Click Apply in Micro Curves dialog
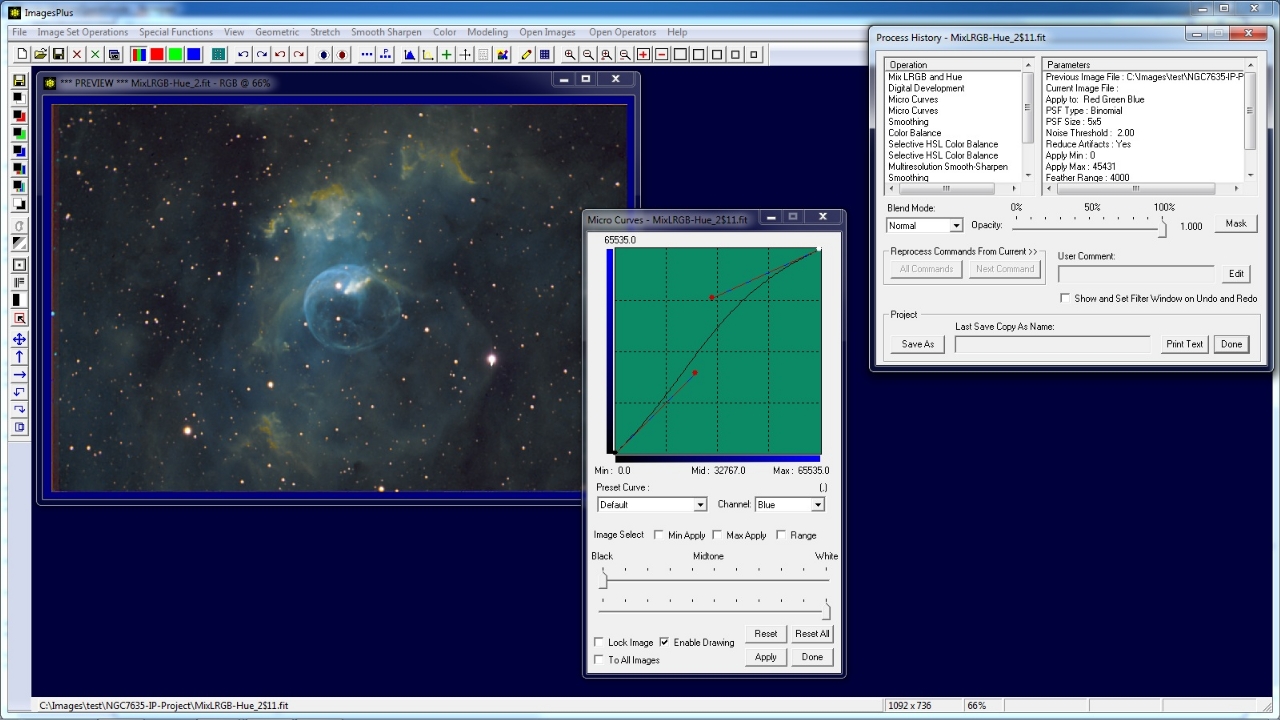This screenshot has width=1280, height=720. pos(766,657)
